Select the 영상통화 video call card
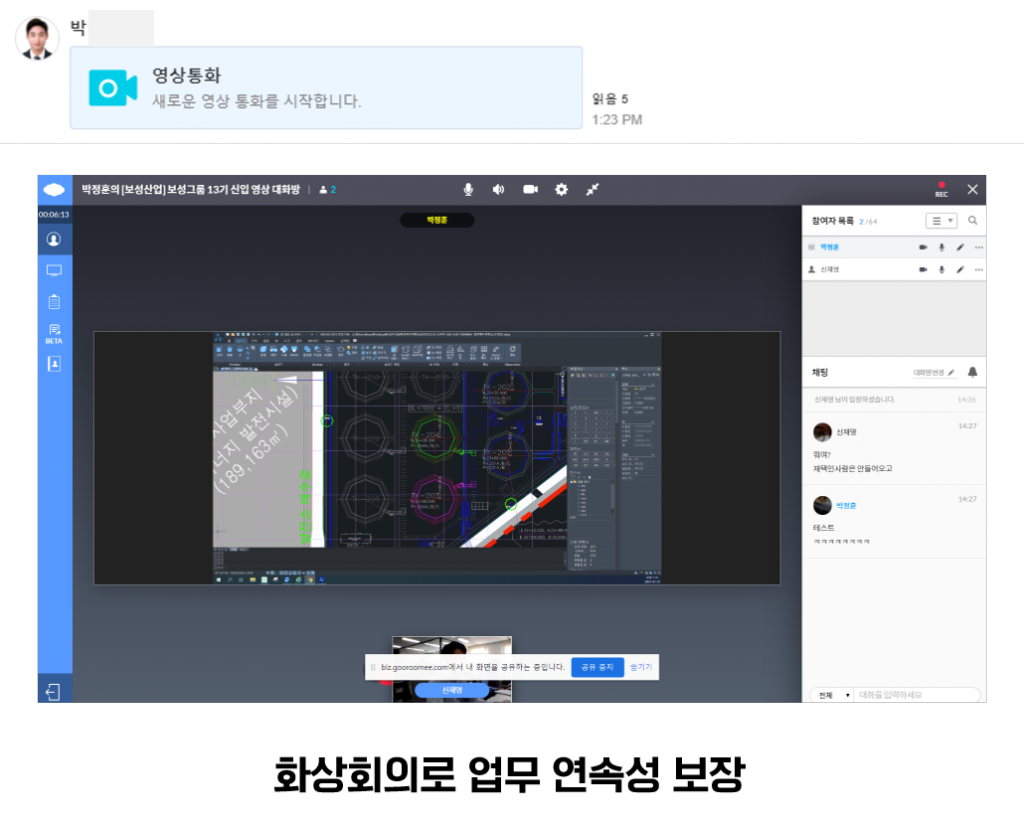 point(326,88)
